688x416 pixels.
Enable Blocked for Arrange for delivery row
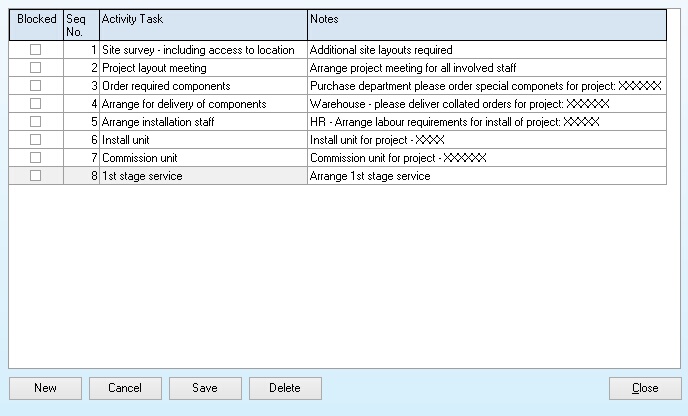[36, 104]
